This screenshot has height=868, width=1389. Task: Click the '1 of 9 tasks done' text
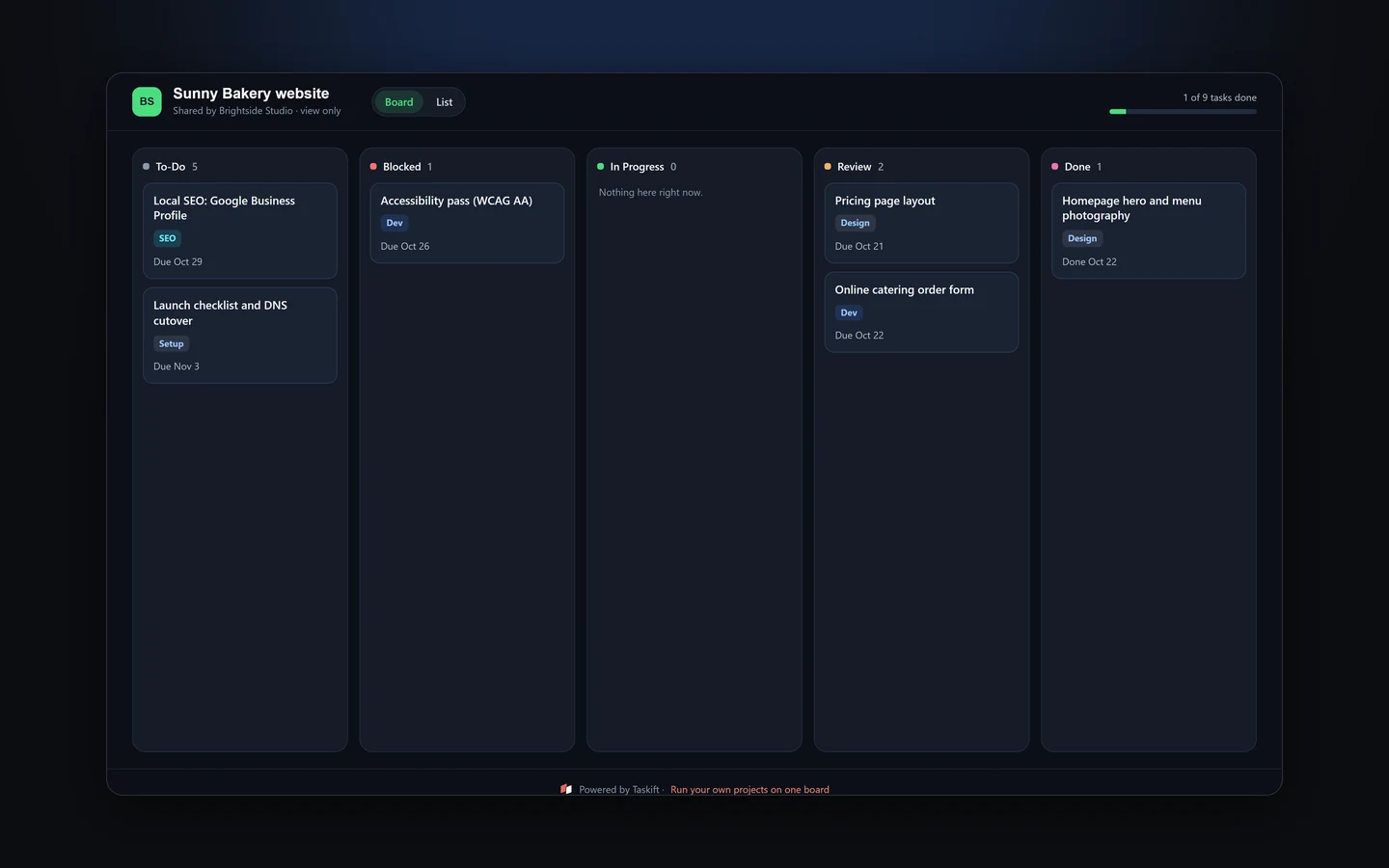(x=1219, y=97)
